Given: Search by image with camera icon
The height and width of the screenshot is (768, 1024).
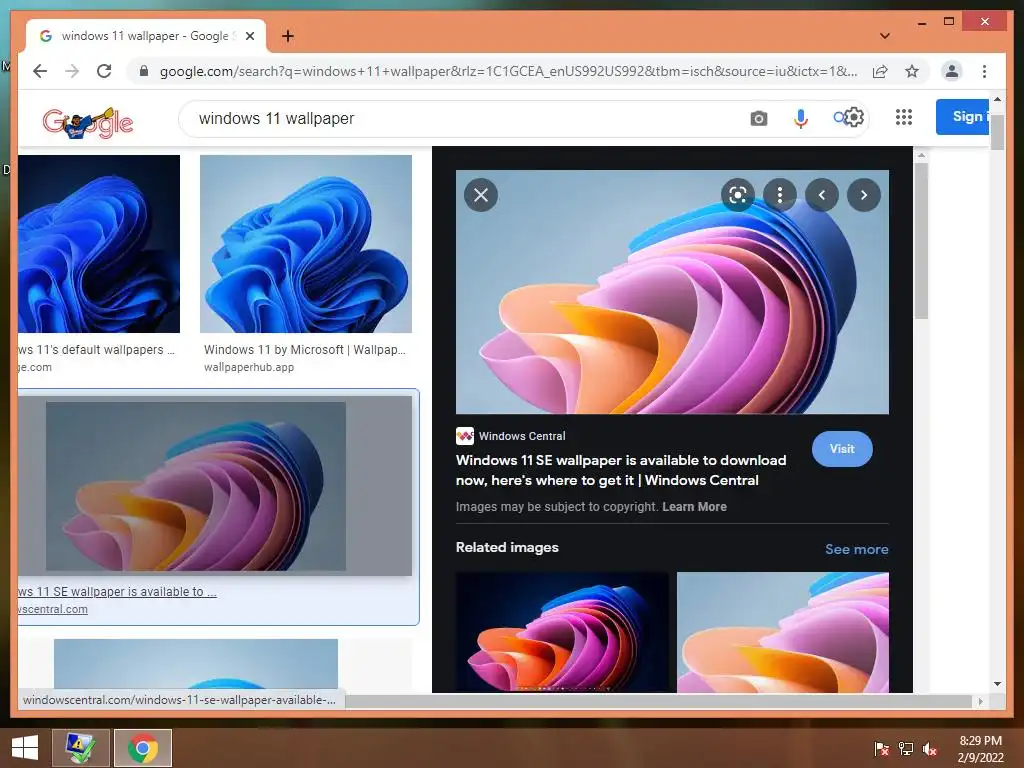Looking at the screenshot, I should pyautogui.click(x=758, y=119).
